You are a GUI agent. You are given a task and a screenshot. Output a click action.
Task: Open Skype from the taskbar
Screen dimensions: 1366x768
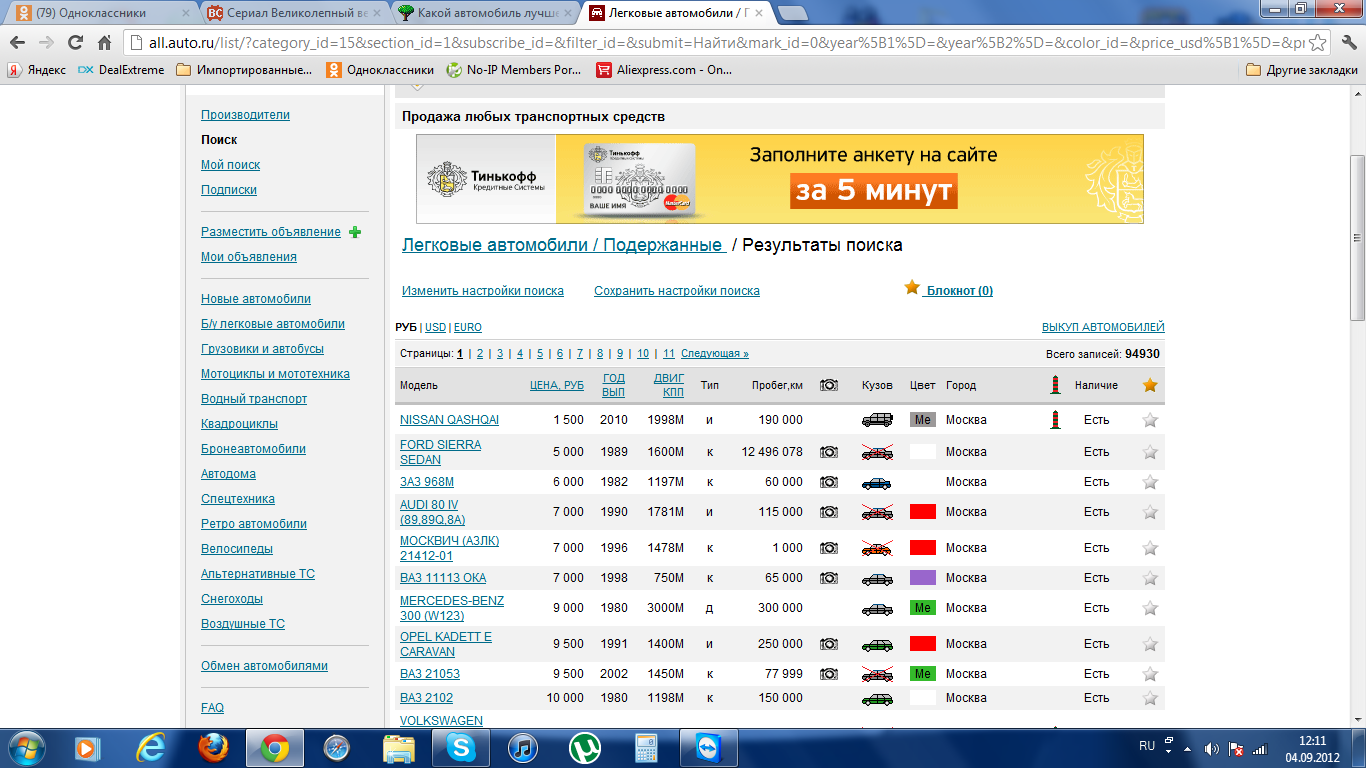click(461, 747)
